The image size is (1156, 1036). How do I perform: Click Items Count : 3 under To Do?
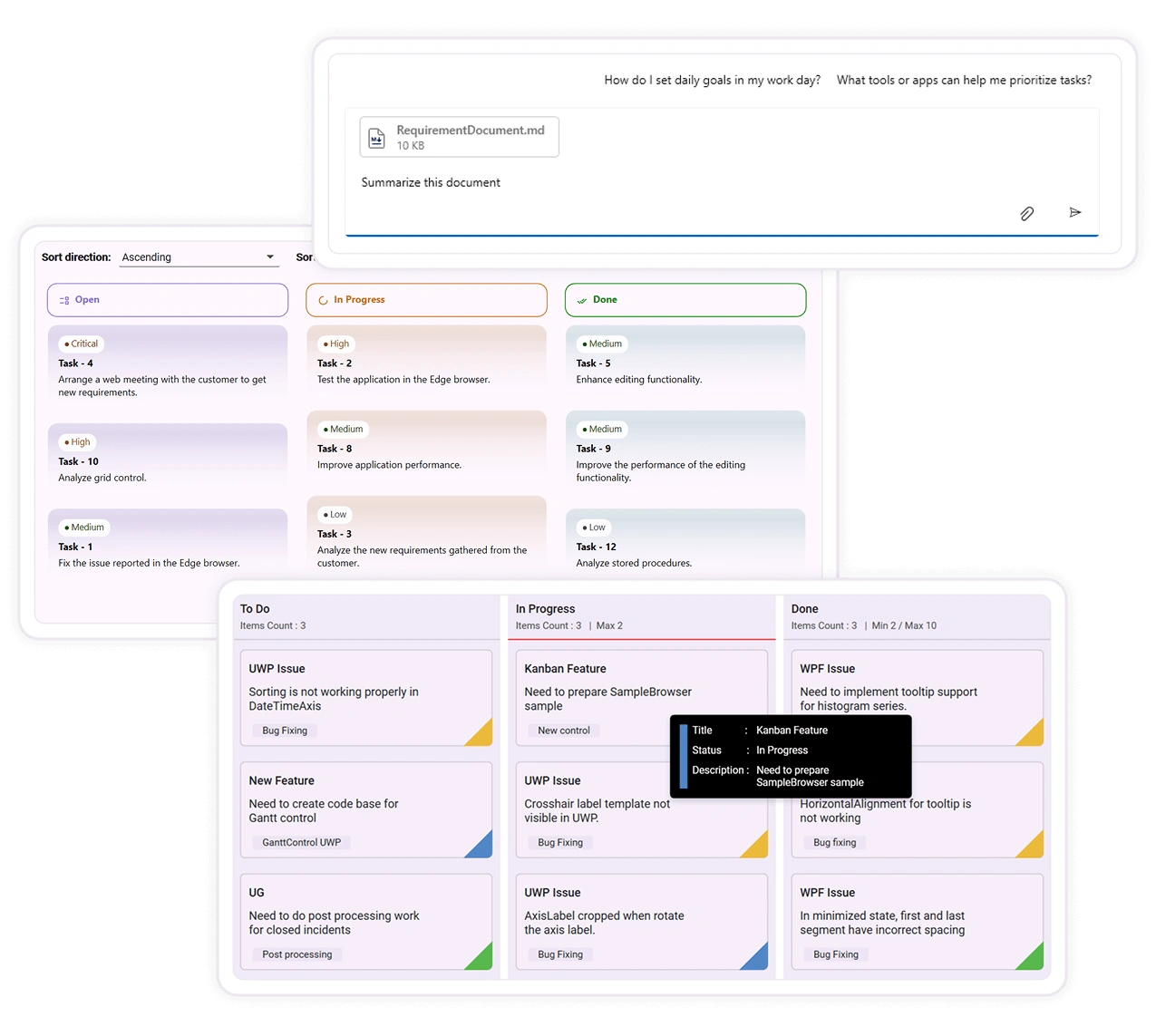(x=273, y=625)
